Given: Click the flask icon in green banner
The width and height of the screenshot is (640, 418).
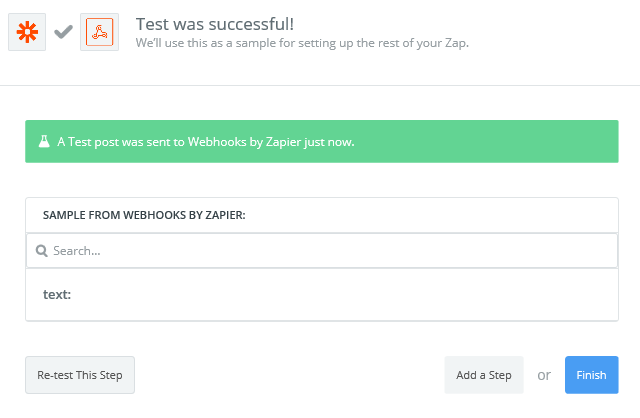Looking at the screenshot, I should click(x=44, y=141).
